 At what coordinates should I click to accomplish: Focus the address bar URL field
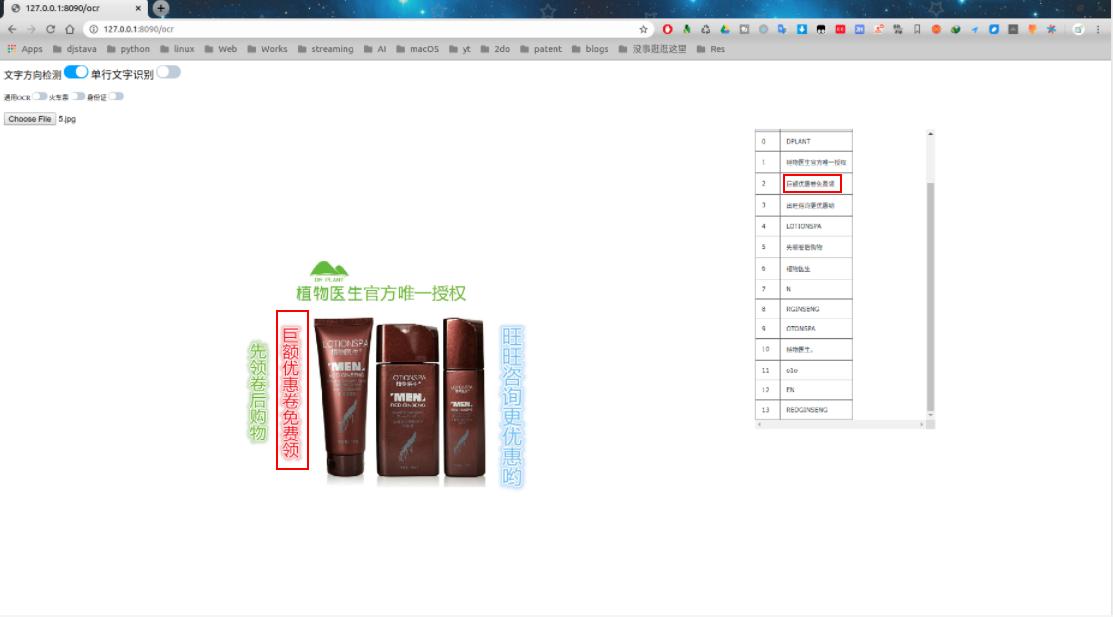click(369, 29)
